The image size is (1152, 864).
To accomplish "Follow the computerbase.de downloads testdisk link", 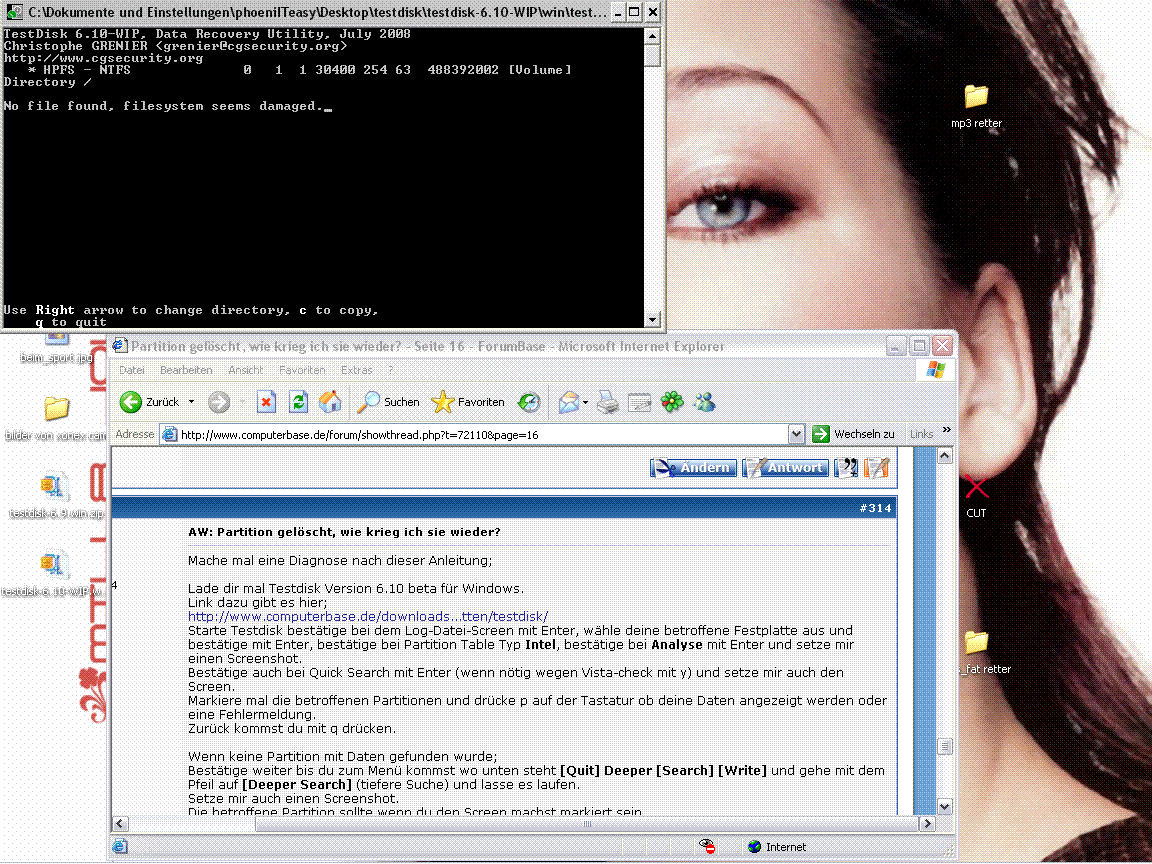I will pos(368,616).
